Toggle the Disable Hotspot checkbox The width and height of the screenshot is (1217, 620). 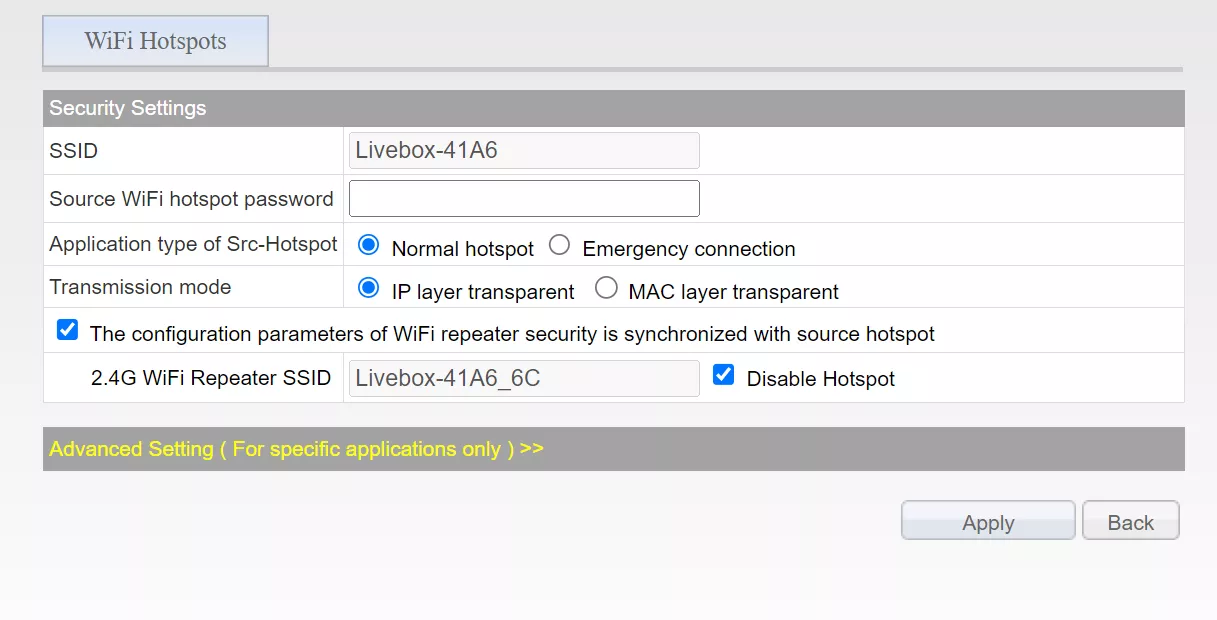coord(723,375)
